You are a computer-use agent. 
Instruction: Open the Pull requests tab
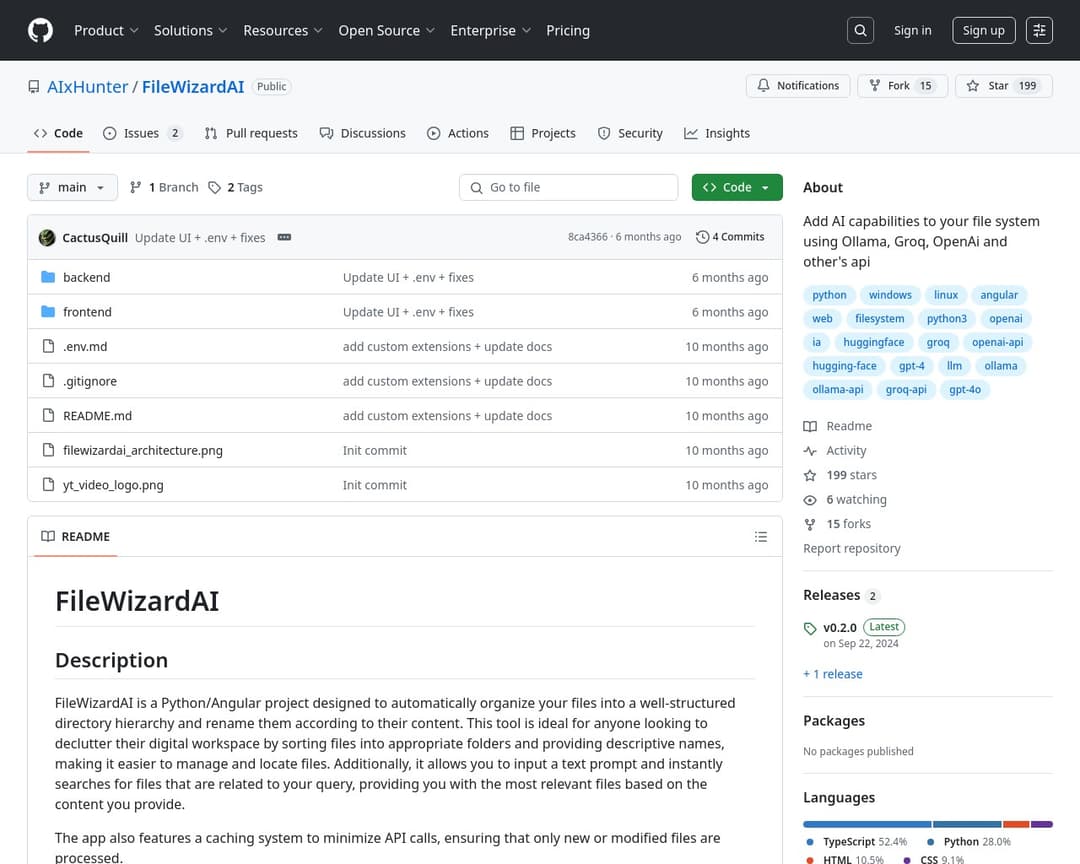(x=251, y=133)
